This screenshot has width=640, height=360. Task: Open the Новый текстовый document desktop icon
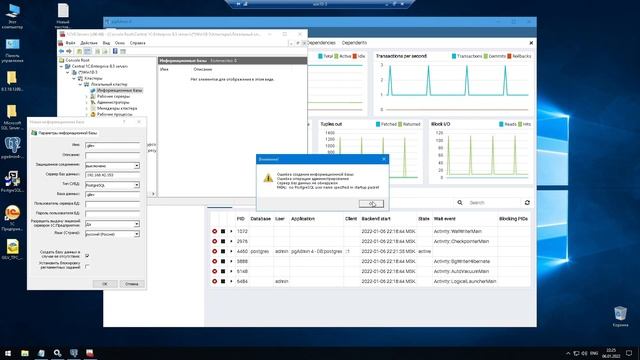click(x=63, y=16)
